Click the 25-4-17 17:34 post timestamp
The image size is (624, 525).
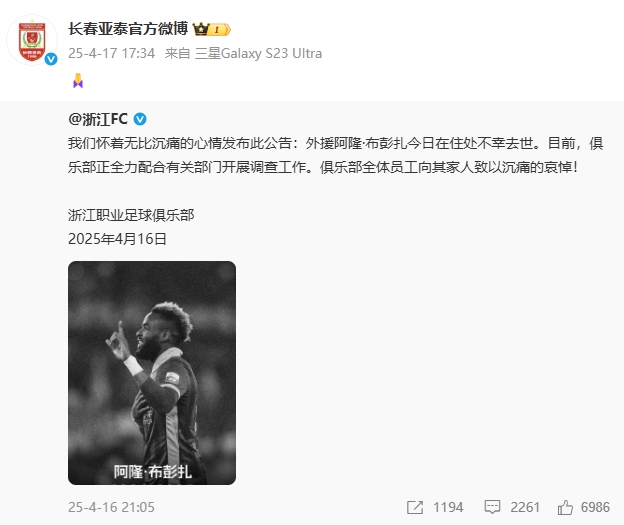click(x=111, y=53)
